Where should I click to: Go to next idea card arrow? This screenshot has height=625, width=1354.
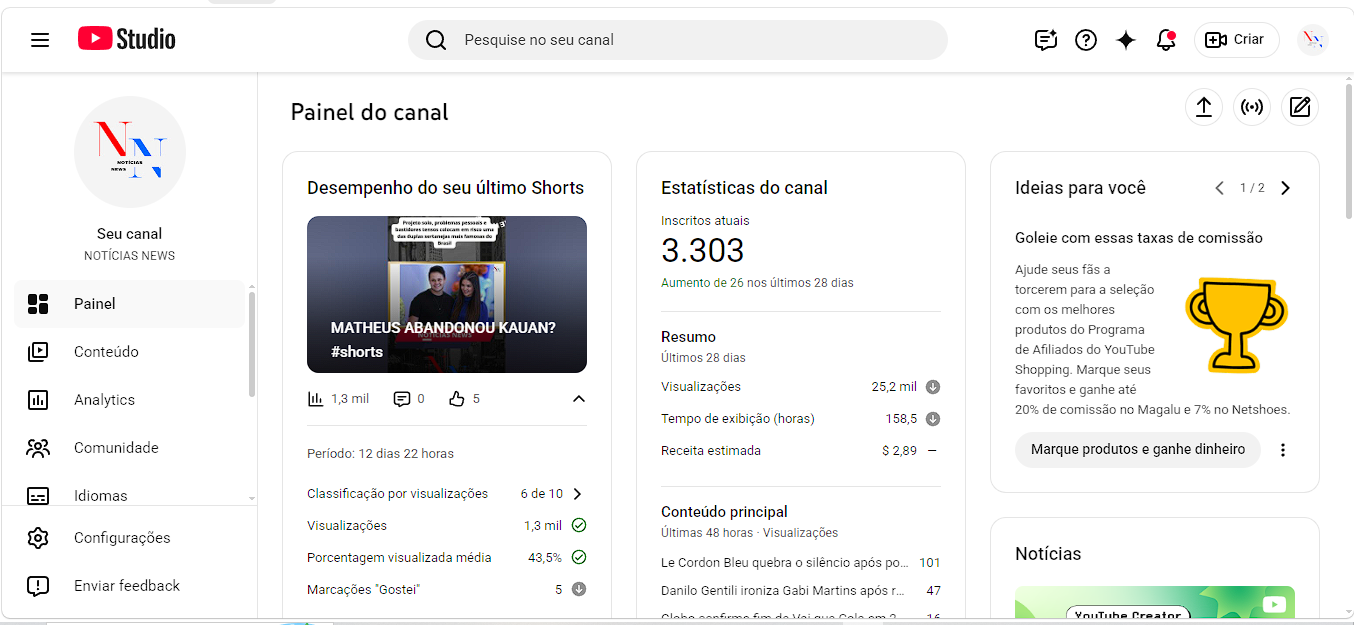pyautogui.click(x=1286, y=188)
